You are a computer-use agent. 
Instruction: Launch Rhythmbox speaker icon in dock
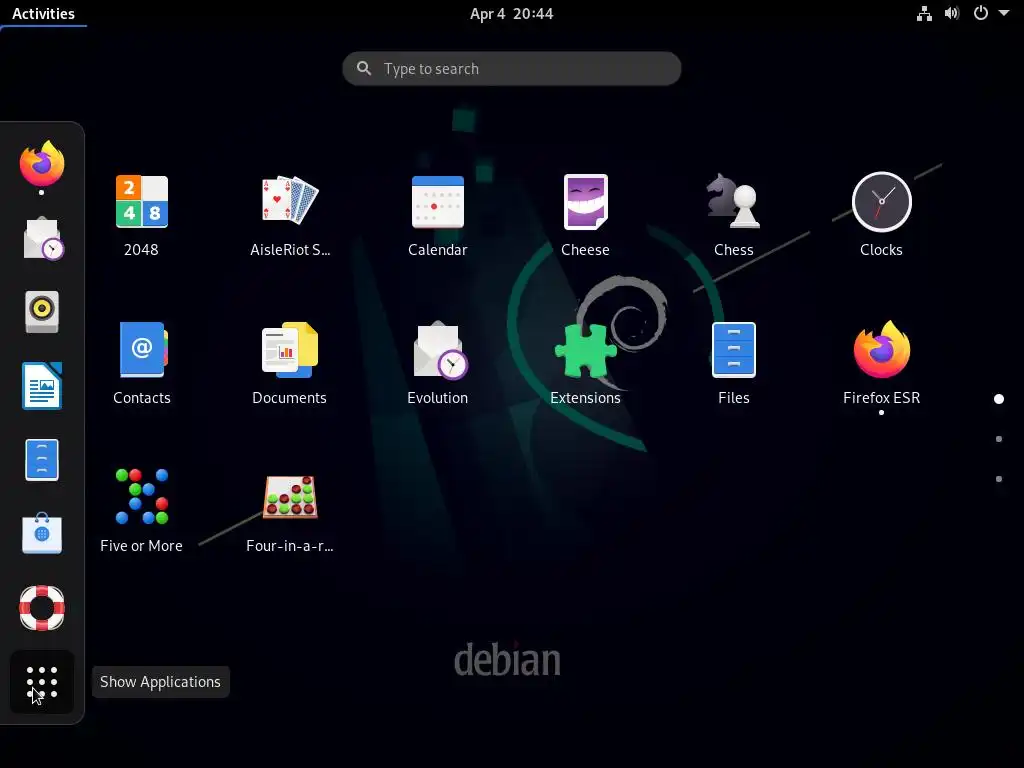point(42,312)
